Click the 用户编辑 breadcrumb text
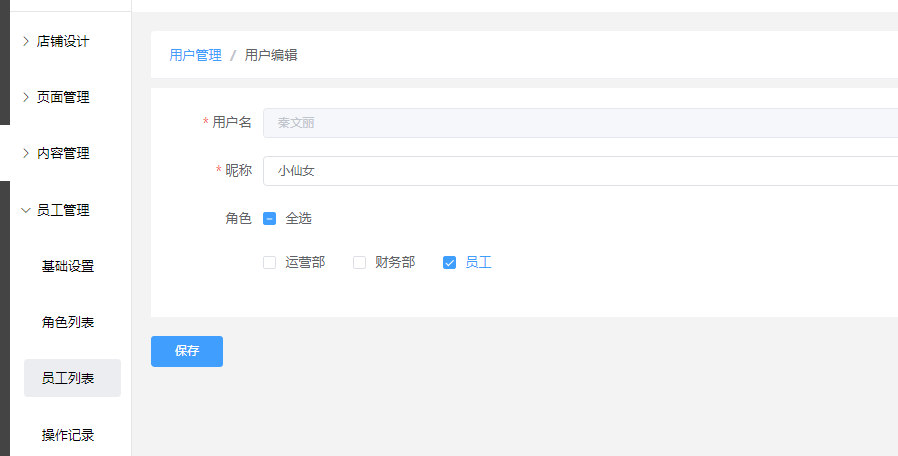 (271, 56)
